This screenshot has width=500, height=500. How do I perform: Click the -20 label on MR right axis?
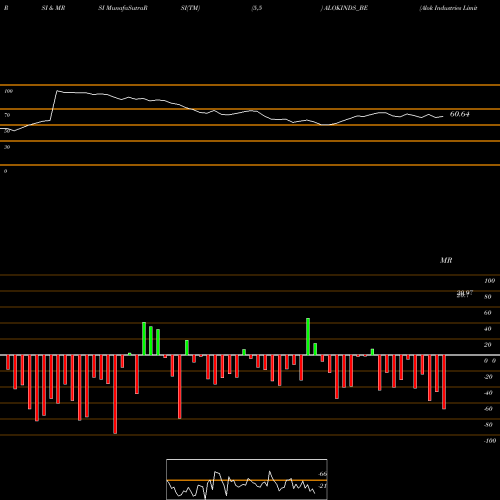pos(488,377)
